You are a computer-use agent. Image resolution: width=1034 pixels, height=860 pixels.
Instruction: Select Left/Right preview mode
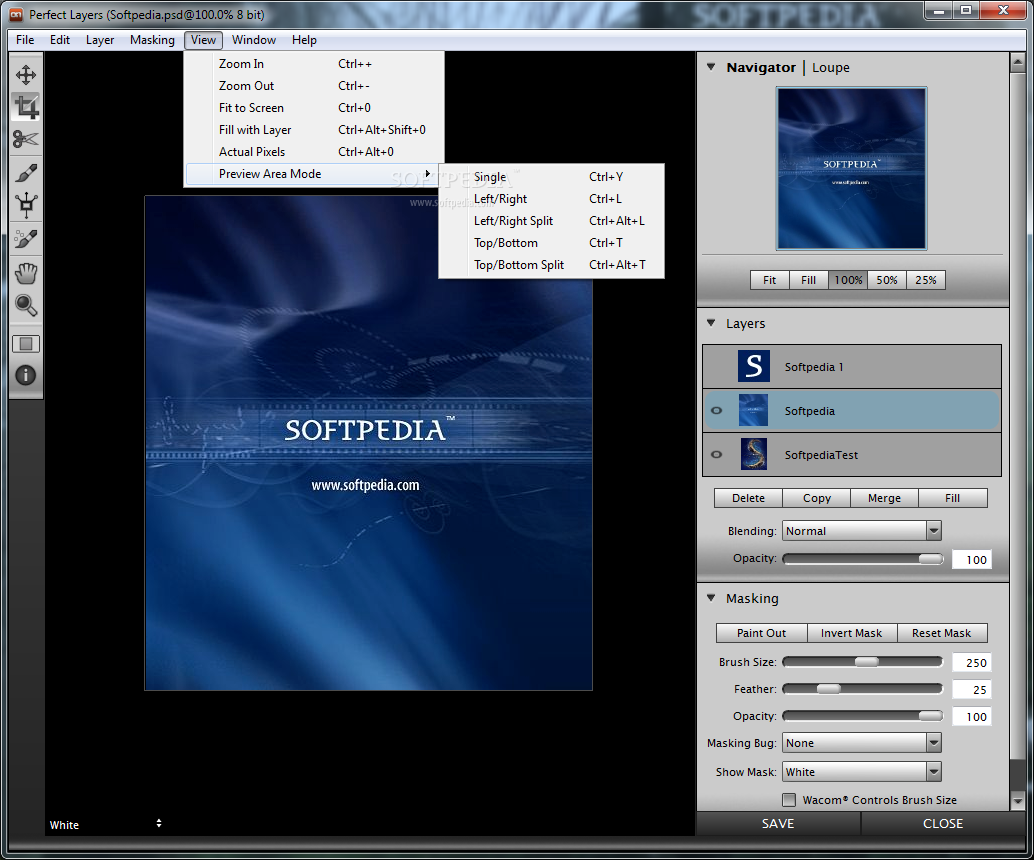tap(551, 199)
